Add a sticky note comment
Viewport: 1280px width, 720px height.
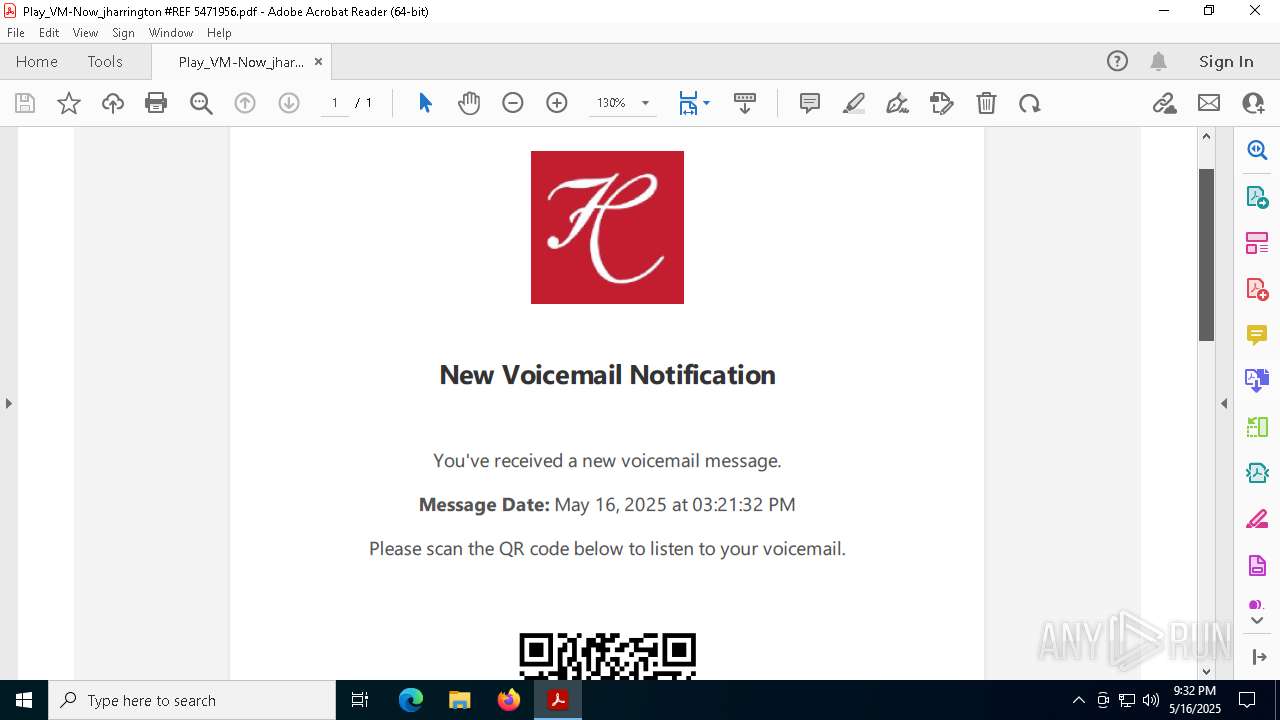810,103
